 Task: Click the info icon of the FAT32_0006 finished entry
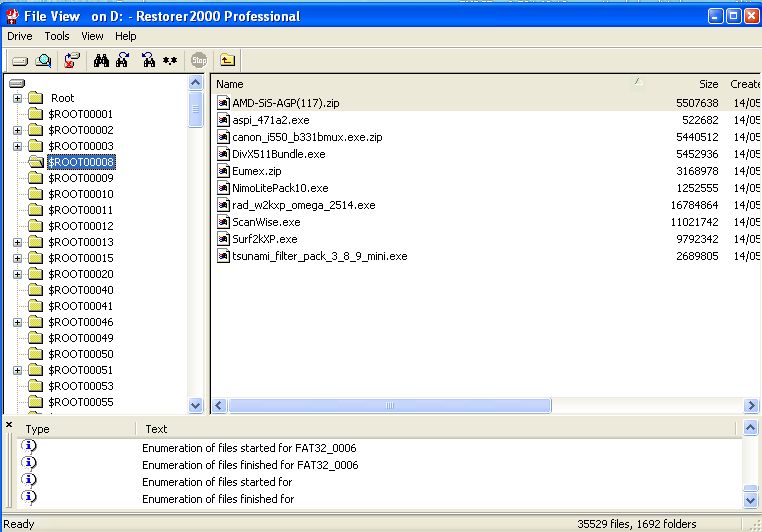(29, 463)
